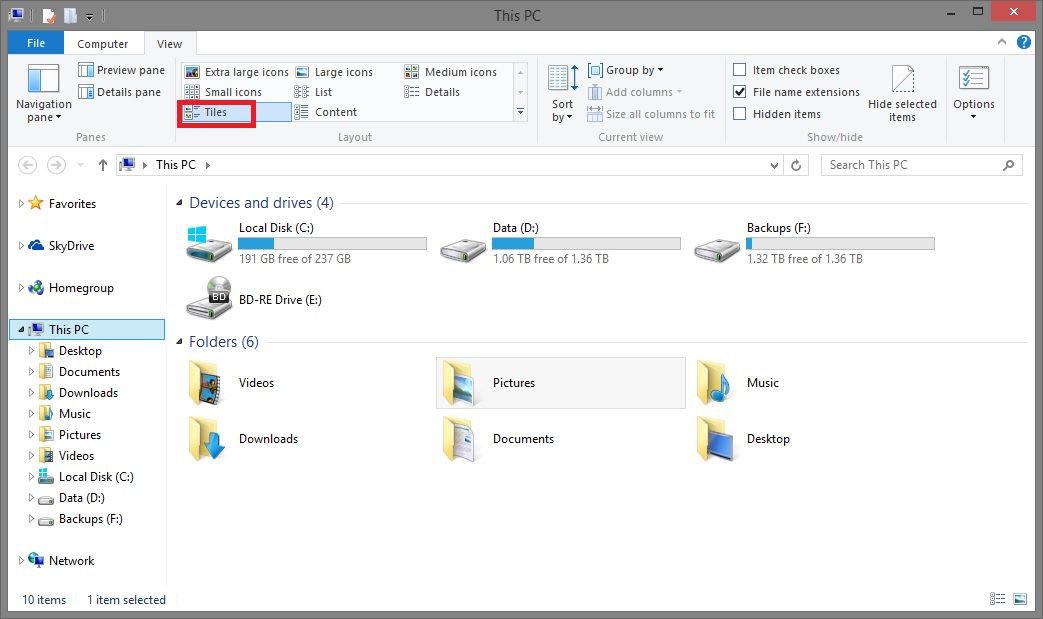Expand the Favorites tree node
Screen dimensions: 1043x619
click(x=22, y=204)
